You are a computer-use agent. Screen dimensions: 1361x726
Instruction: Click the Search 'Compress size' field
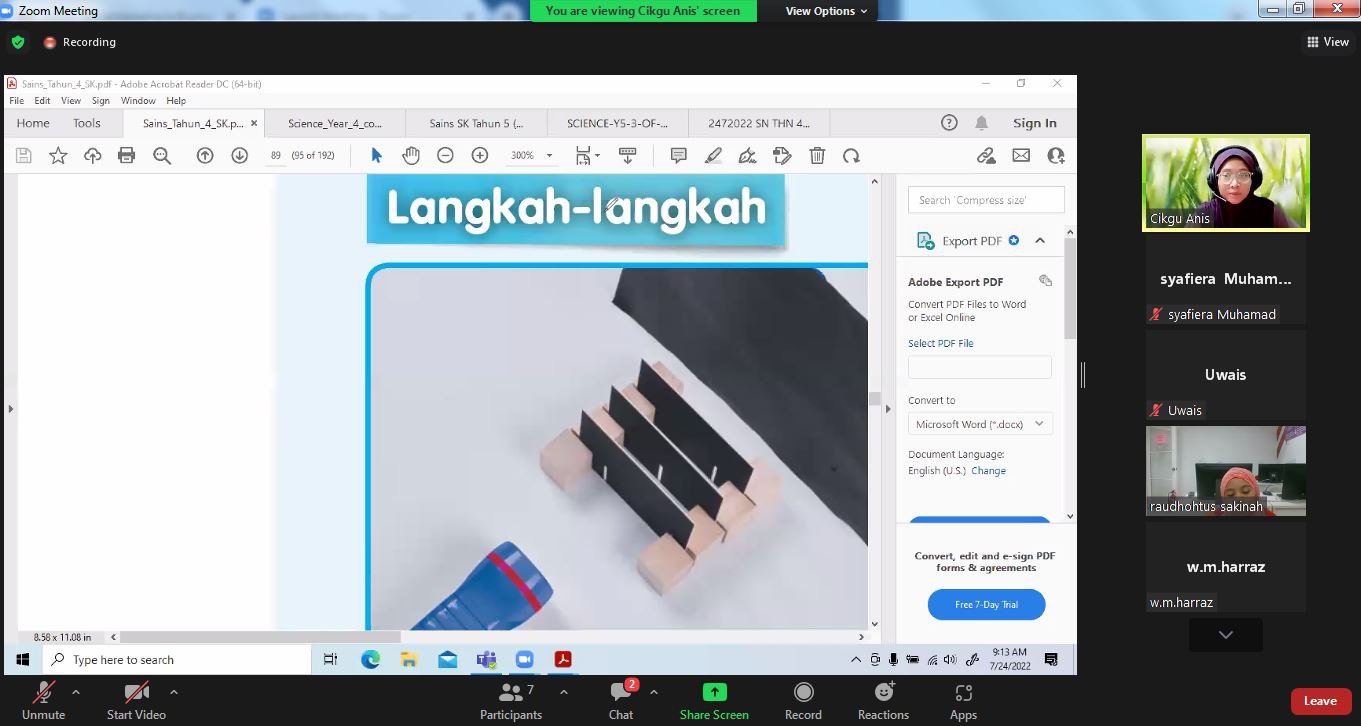point(986,200)
